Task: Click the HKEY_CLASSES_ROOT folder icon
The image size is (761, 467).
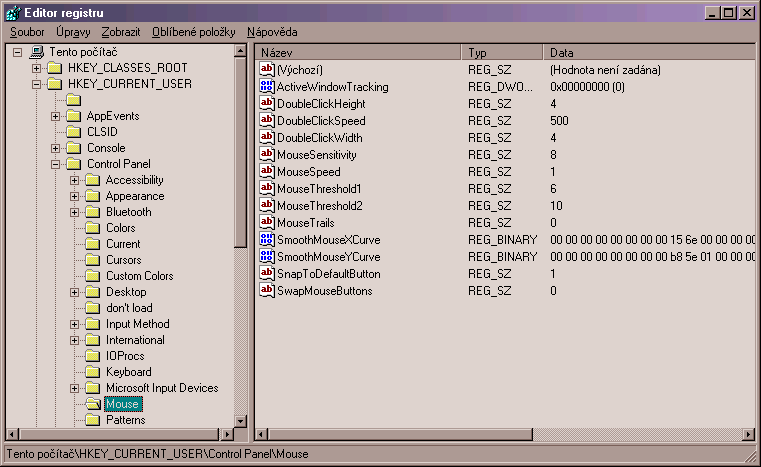Action: tap(55, 68)
